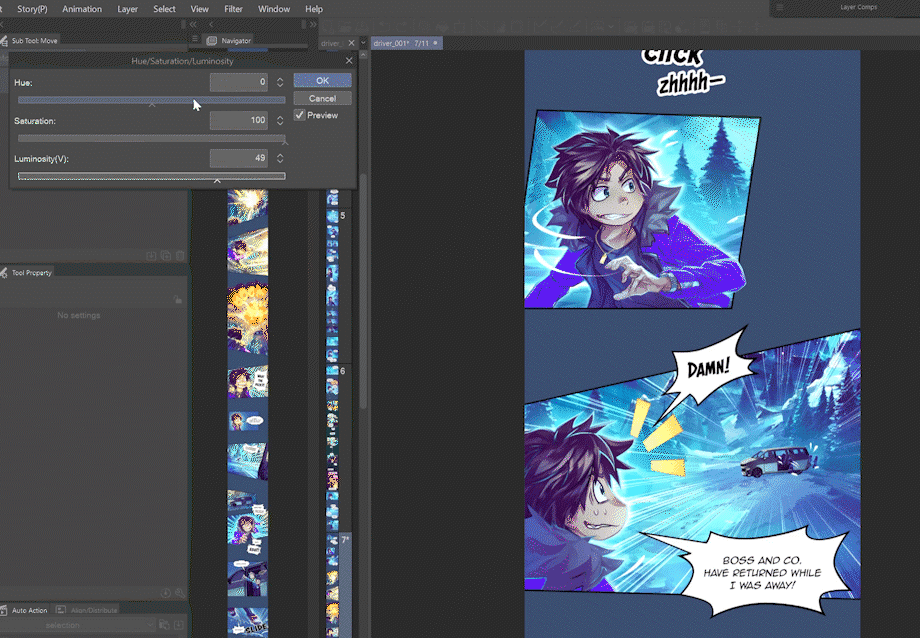Image resolution: width=920 pixels, height=638 pixels.
Task: Click the delete sub tool trash icon
Action: point(180,255)
